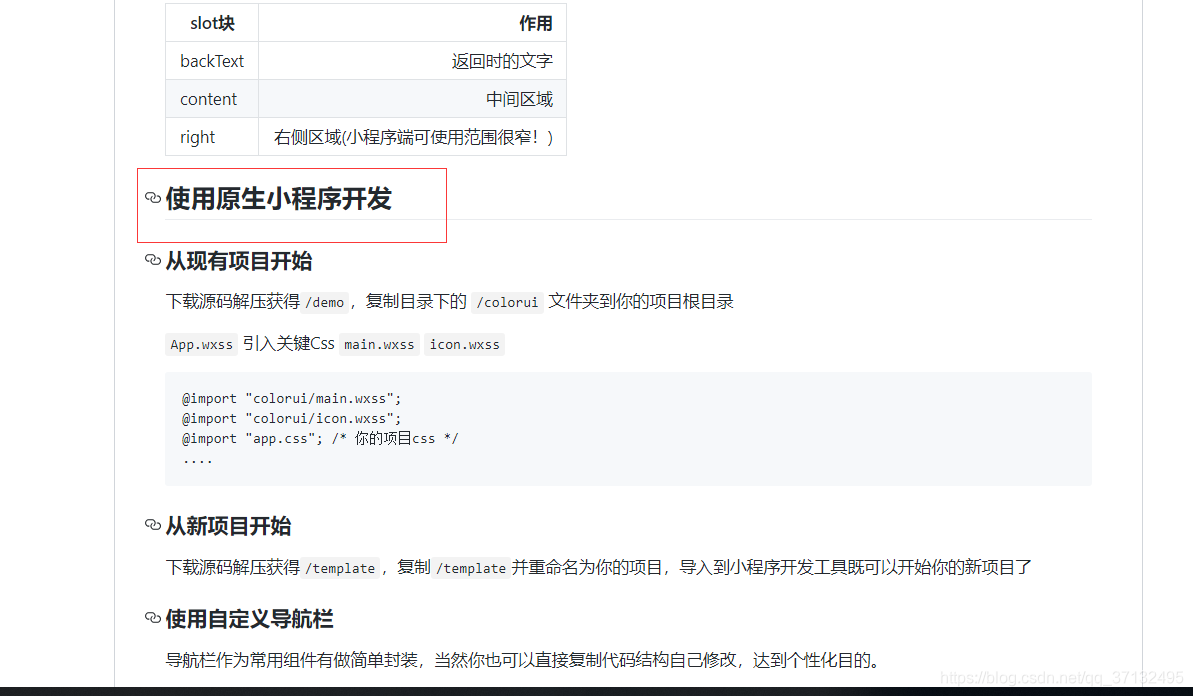Click the slot块 table header cell
1193x696 pixels.
[x=211, y=22]
